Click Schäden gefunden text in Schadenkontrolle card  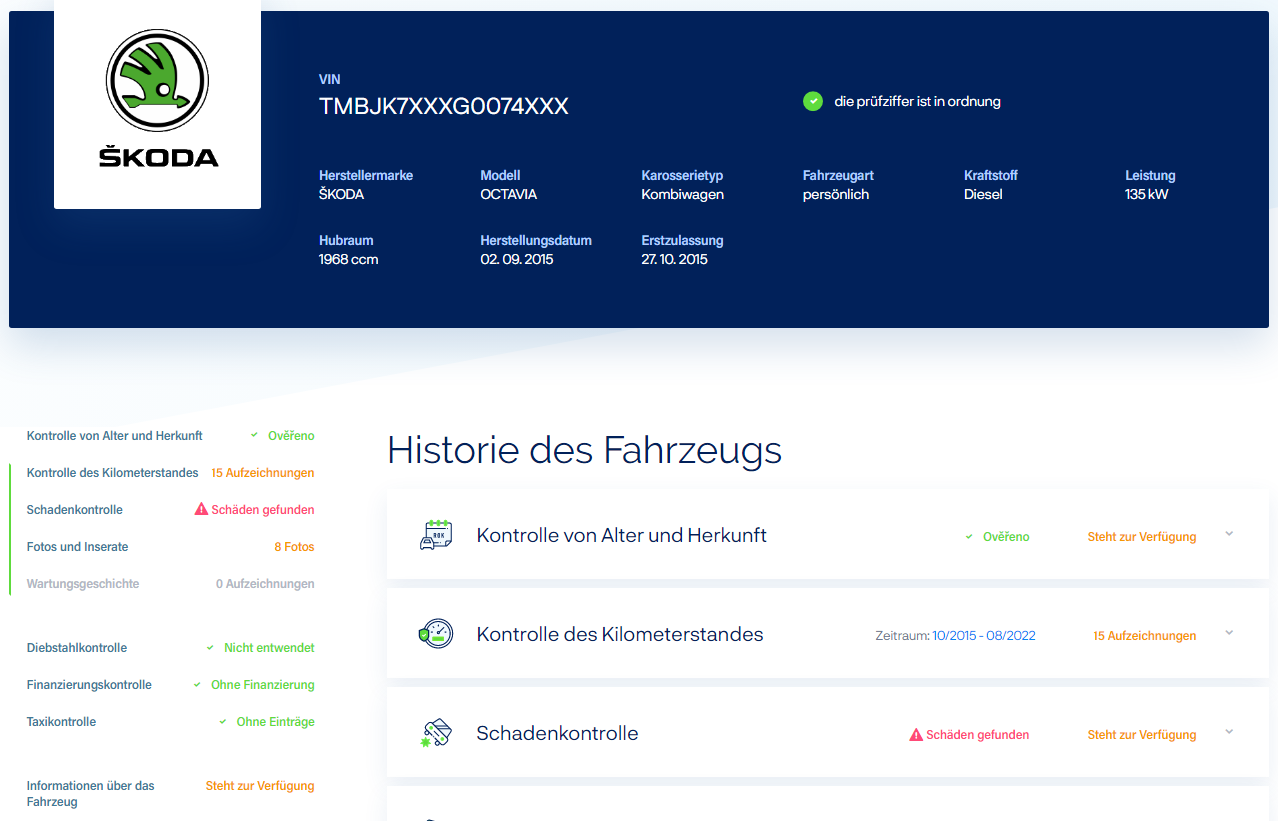pyautogui.click(x=978, y=735)
